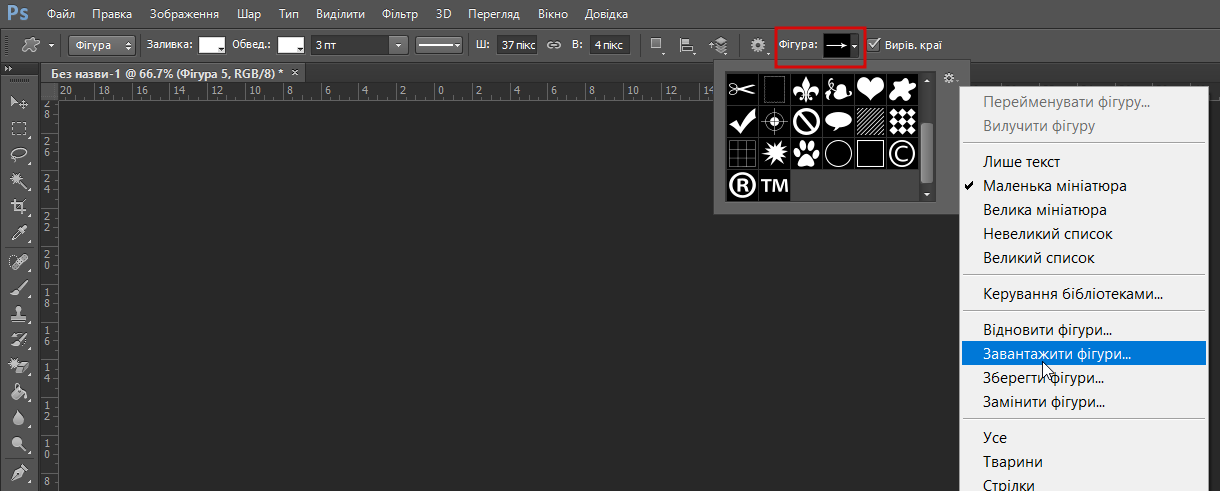Pick the checkmark shape

tap(741, 121)
